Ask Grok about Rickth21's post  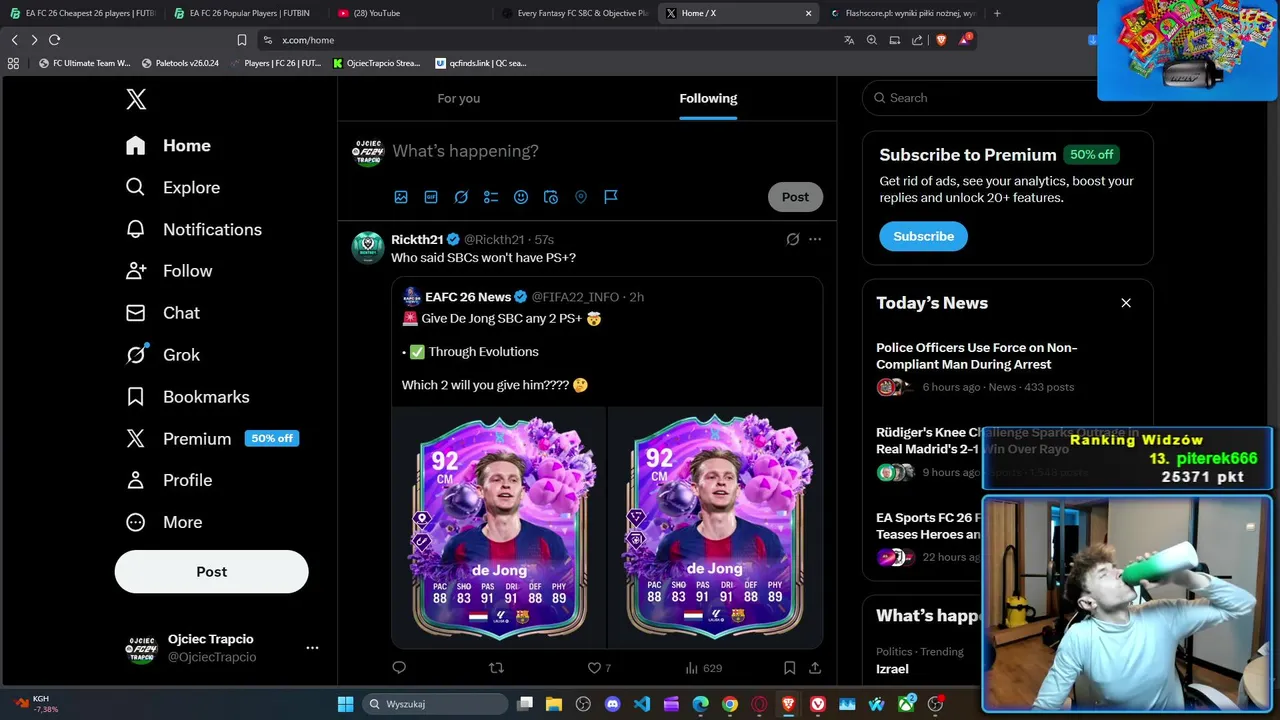point(793,239)
